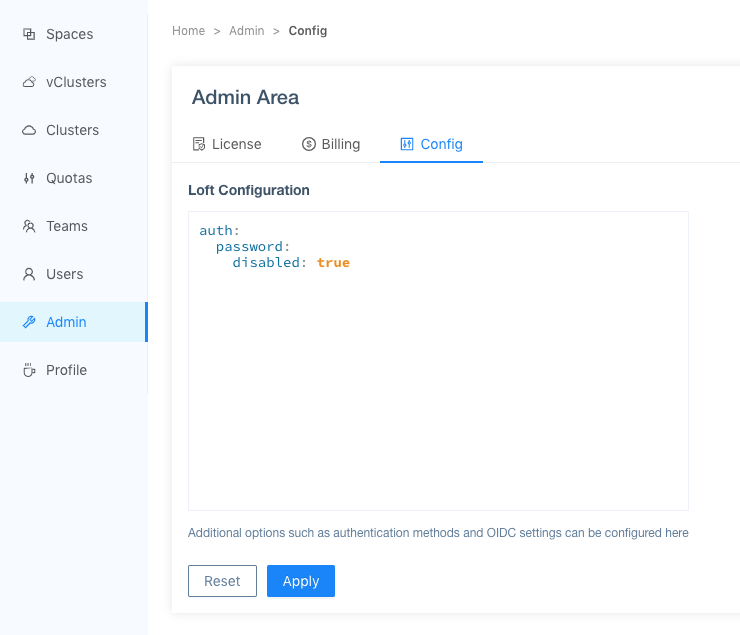This screenshot has width=740, height=635.
Task: Click the 'true' value in editor
Action: [333, 263]
